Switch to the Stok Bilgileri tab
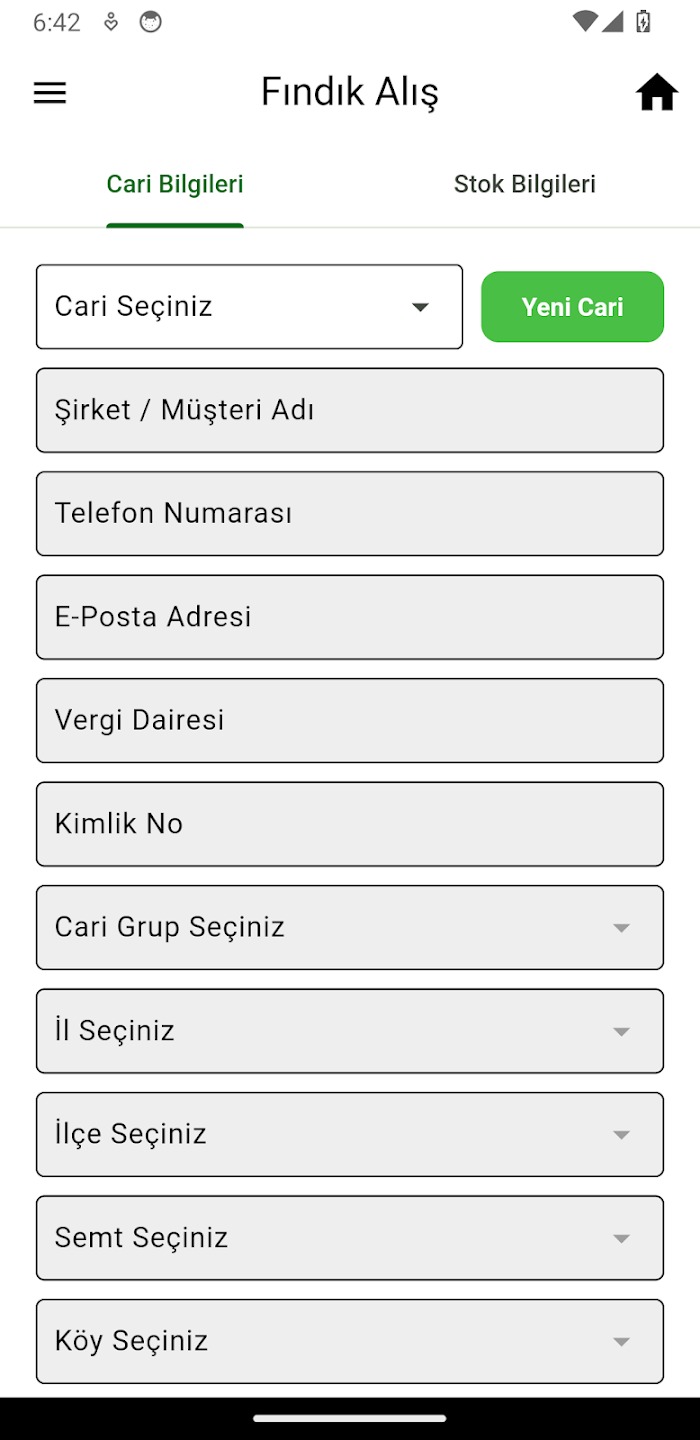 [525, 184]
